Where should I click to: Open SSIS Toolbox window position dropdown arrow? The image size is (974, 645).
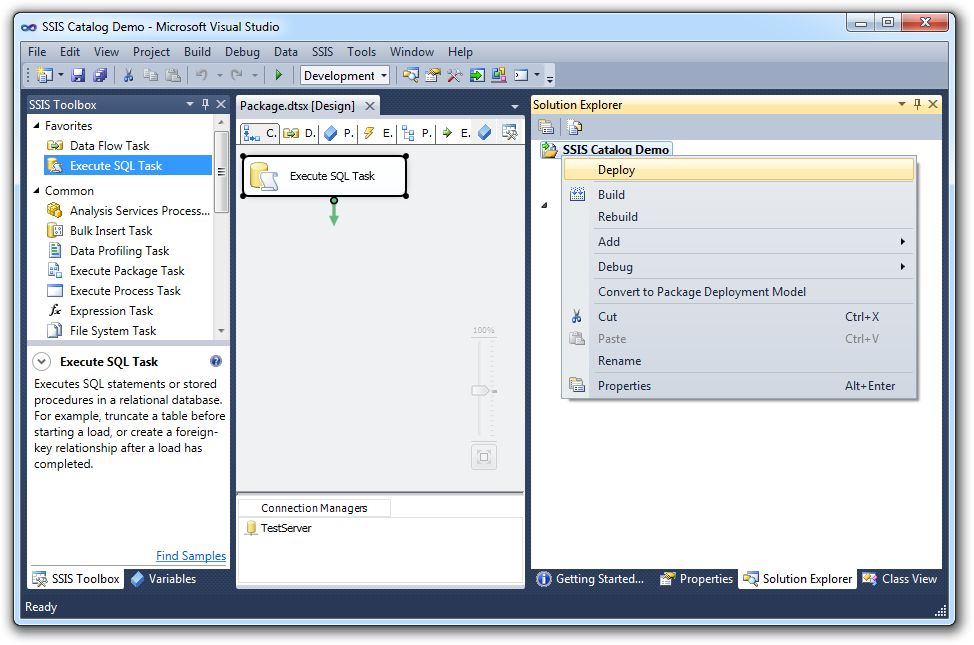coord(190,104)
